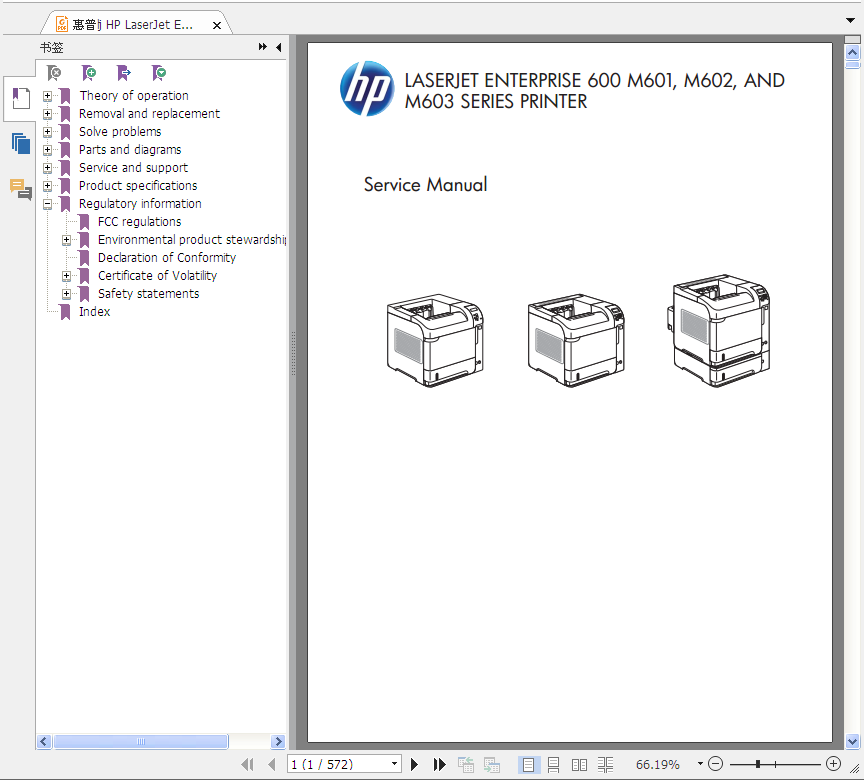This screenshot has width=864, height=780.
Task: Click the document scroll up arrow
Action: click(852, 53)
